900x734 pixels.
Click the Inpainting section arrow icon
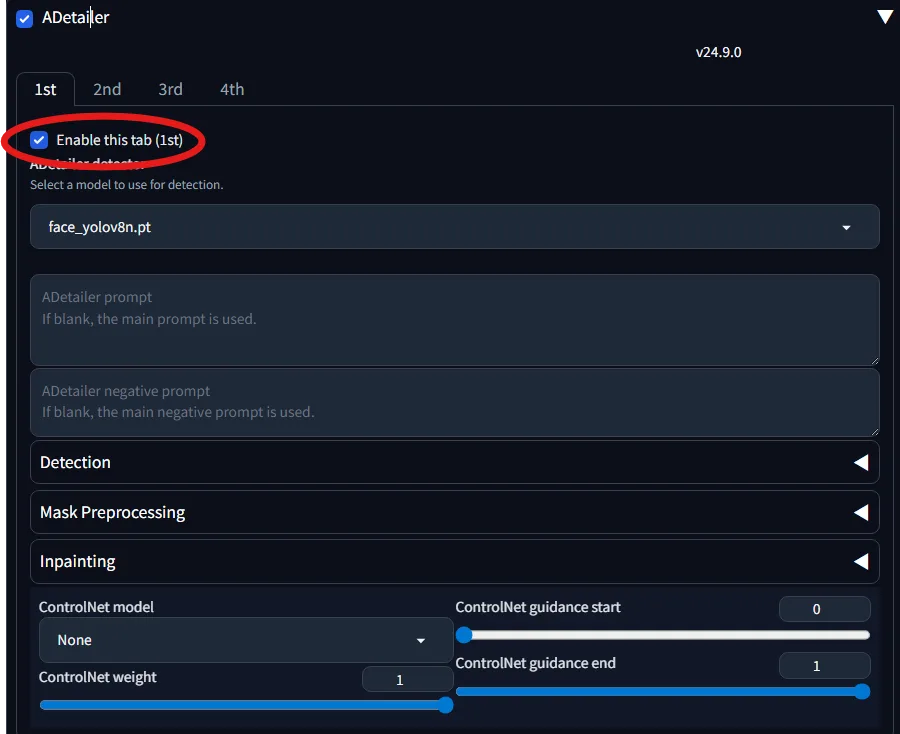[860, 562]
